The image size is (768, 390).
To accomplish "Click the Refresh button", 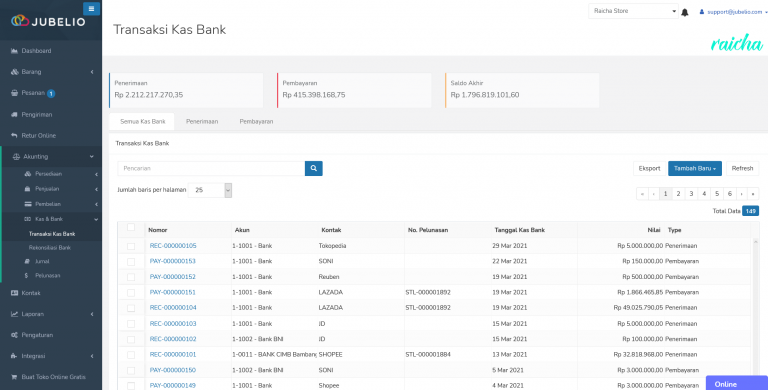I will pyautogui.click(x=742, y=169).
